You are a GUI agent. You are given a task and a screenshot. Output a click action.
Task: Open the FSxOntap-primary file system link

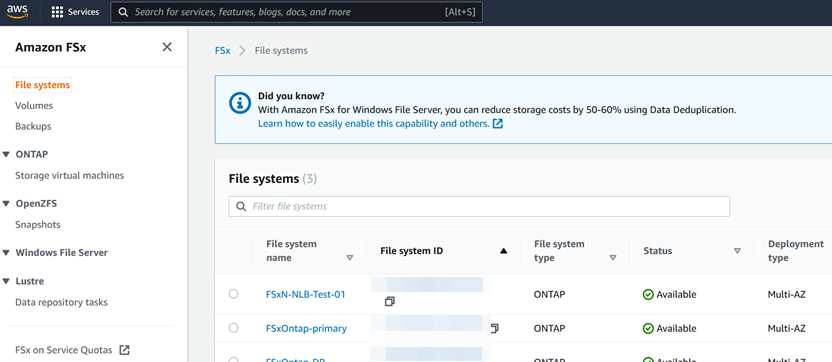(x=306, y=329)
